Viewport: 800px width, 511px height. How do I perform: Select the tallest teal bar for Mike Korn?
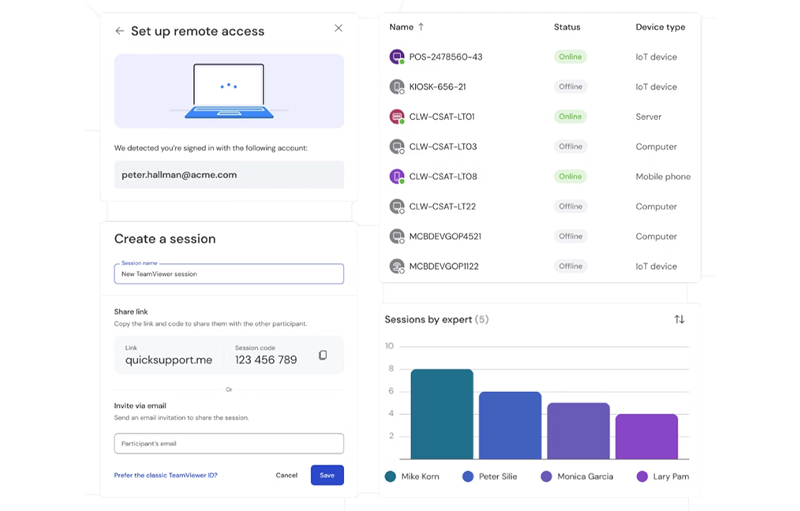point(442,414)
